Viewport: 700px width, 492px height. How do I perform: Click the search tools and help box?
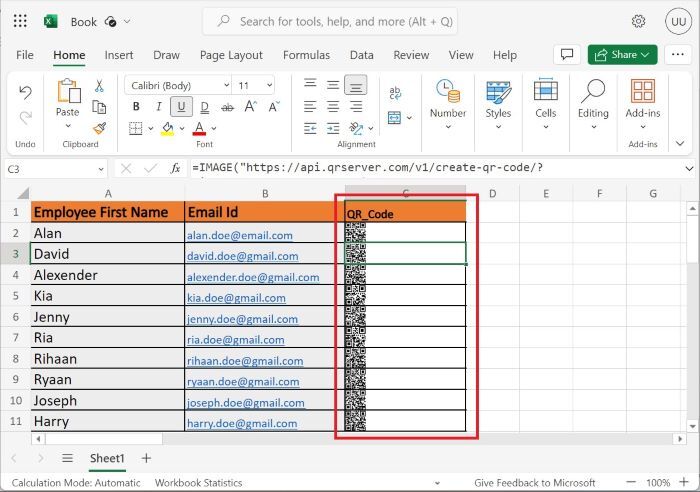pos(330,21)
